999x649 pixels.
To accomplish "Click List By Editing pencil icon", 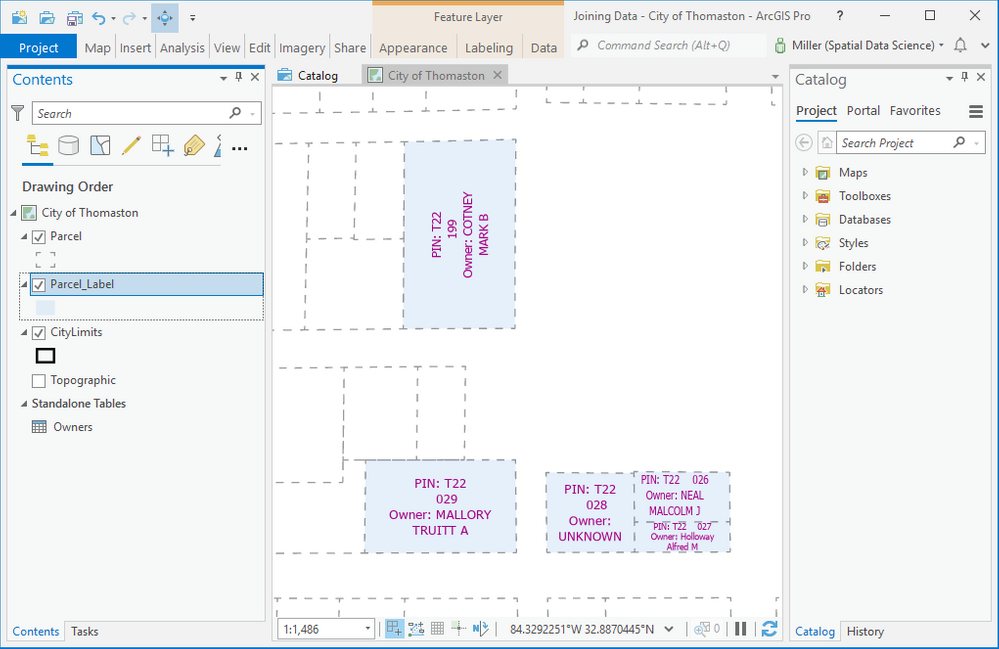I will tap(131, 145).
